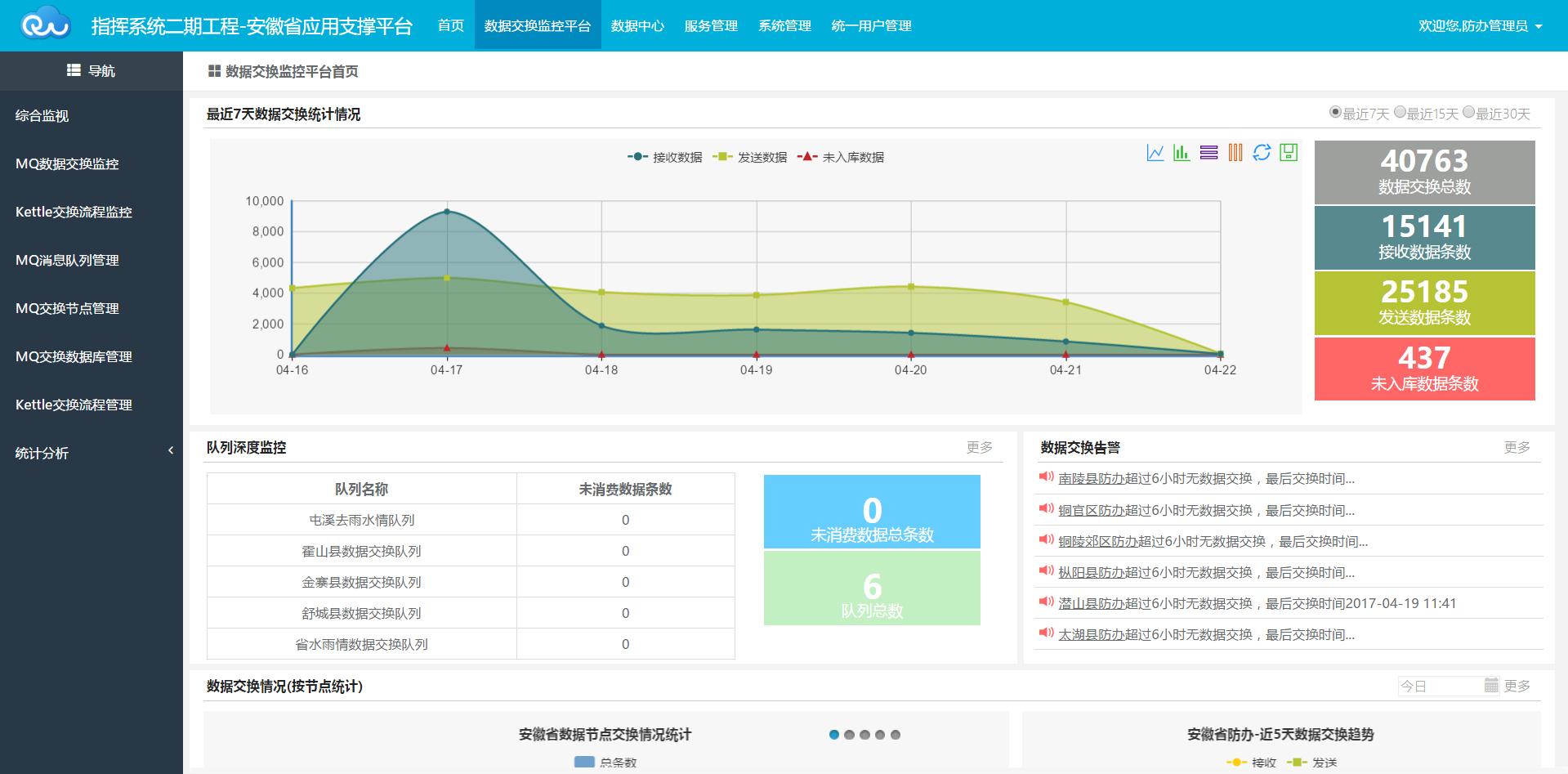Open 系统管理 menu
Image resolution: width=1568 pixels, height=774 pixels.
(x=785, y=25)
